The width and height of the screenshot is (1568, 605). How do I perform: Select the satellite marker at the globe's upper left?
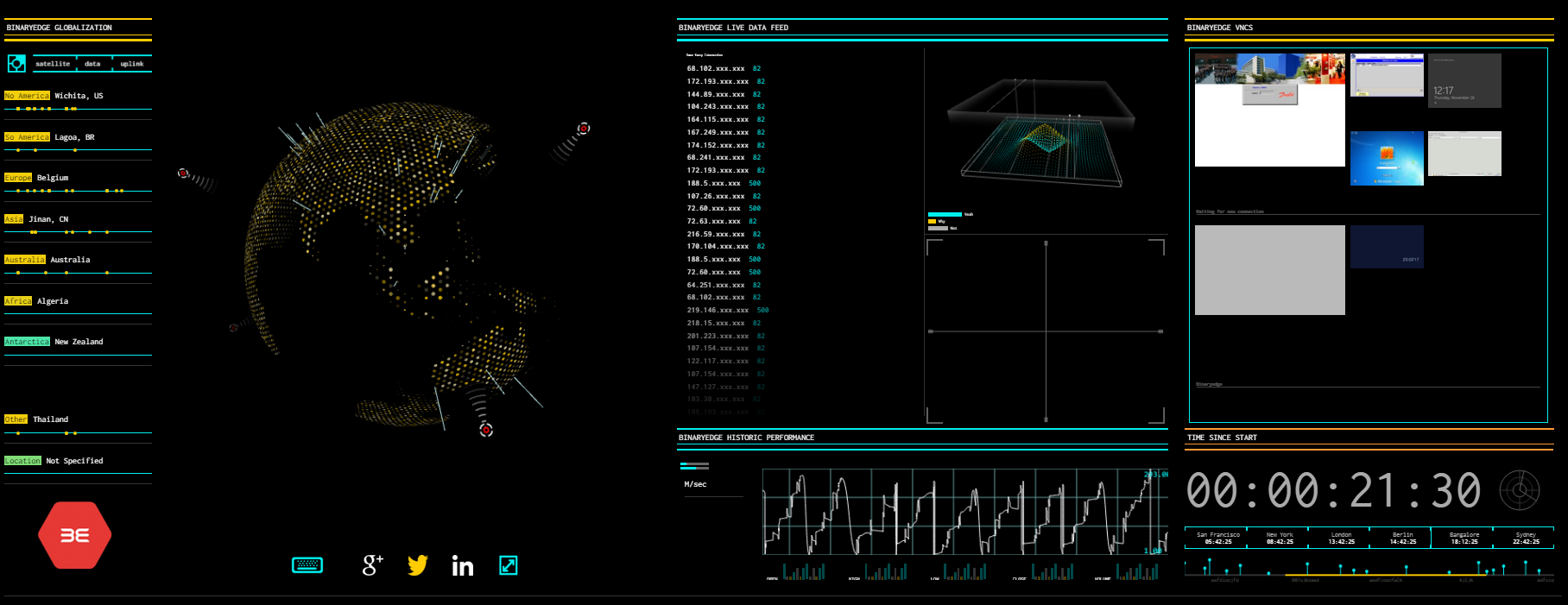[x=183, y=173]
